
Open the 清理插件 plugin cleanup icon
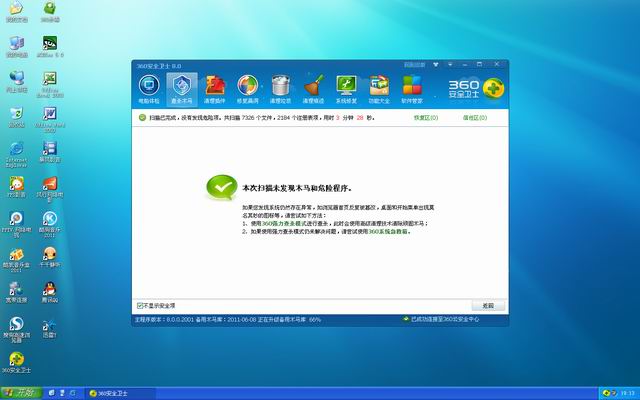click(215, 89)
